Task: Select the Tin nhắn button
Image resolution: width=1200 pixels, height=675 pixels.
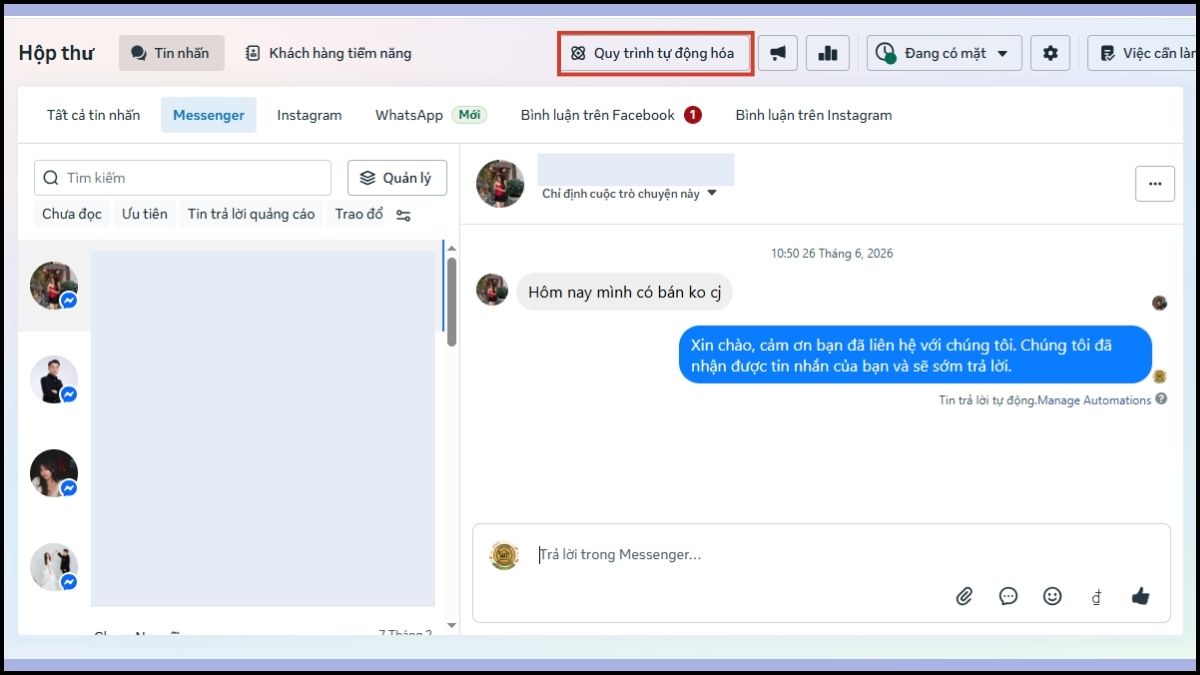Action: (x=172, y=53)
